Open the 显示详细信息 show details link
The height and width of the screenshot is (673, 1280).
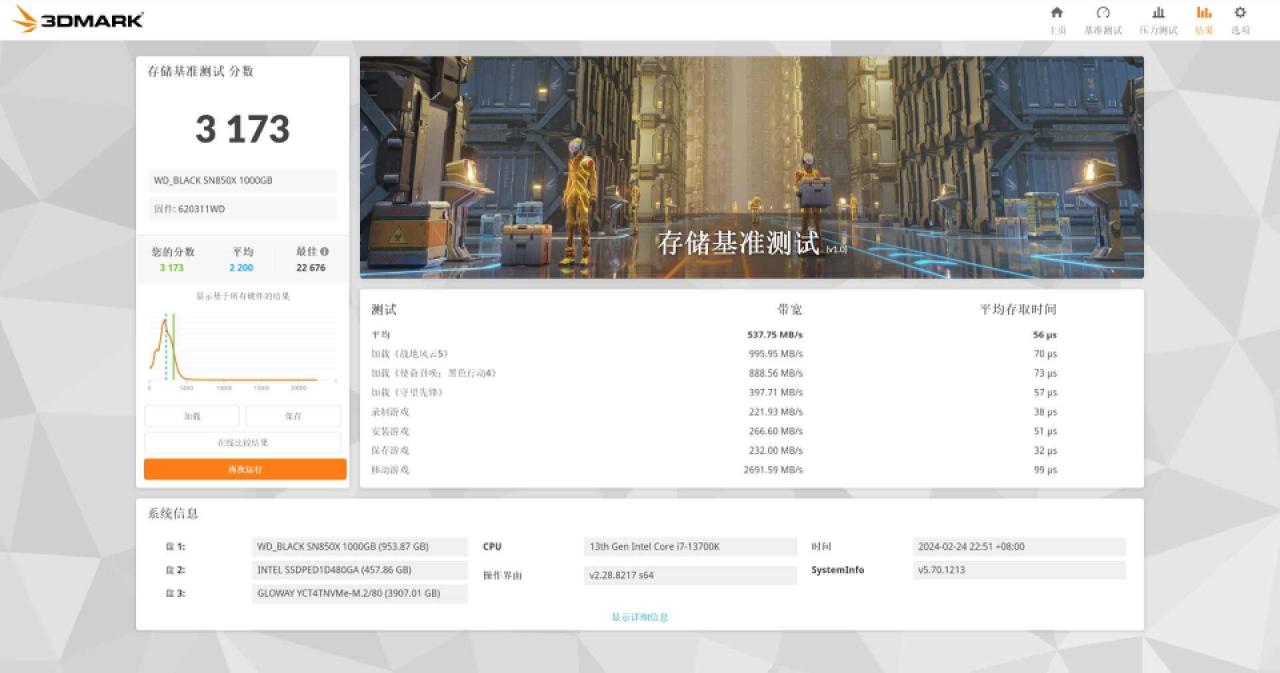click(x=640, y=617)
